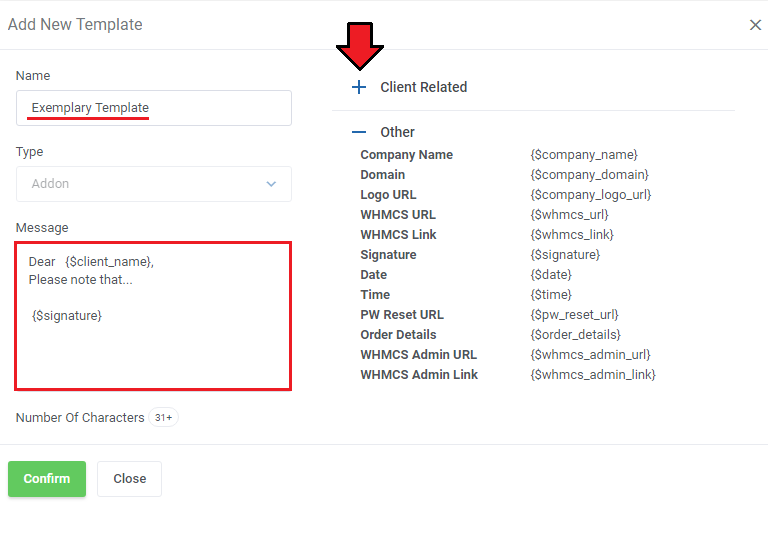Viewport: 768px width, 544px height.
Task: Click the 31+ character count badge
Action: tap(163, 418)
